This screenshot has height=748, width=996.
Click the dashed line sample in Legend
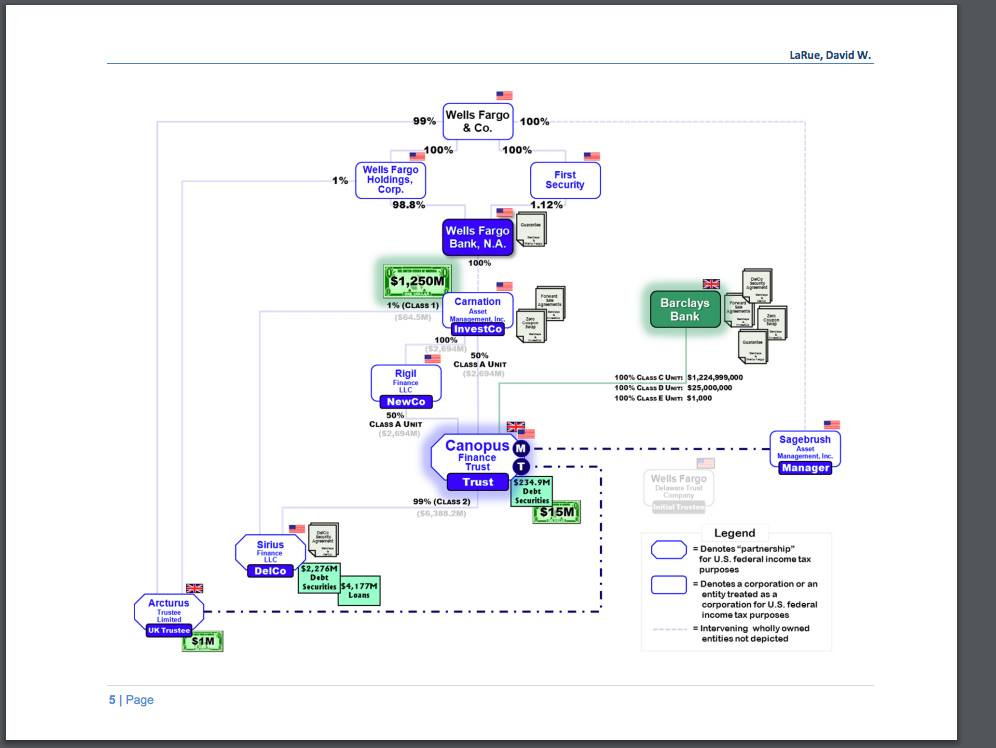point(670,629)
